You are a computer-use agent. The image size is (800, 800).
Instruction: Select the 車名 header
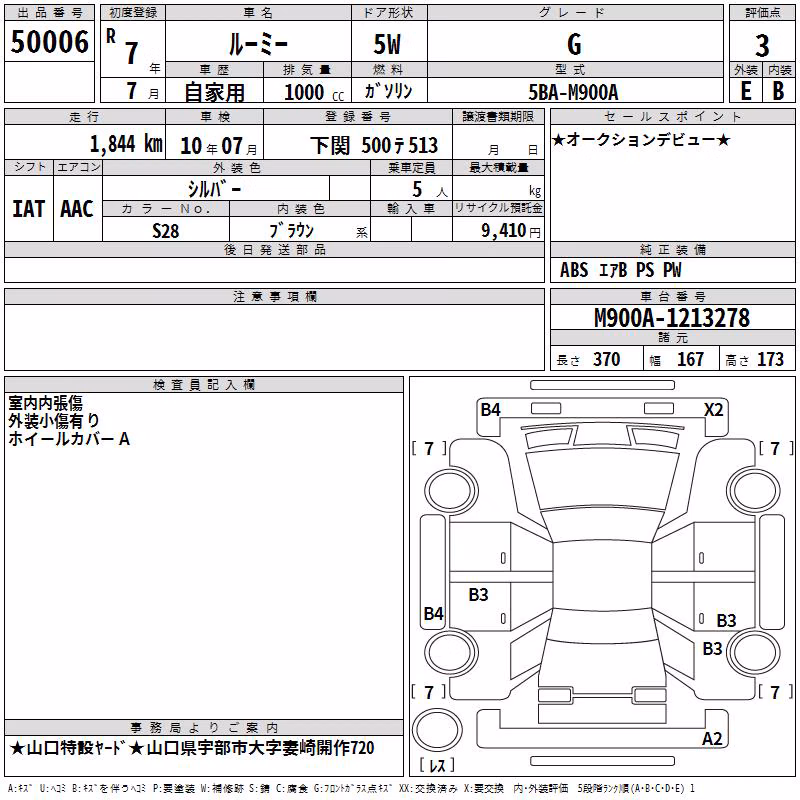pos(258,13)
